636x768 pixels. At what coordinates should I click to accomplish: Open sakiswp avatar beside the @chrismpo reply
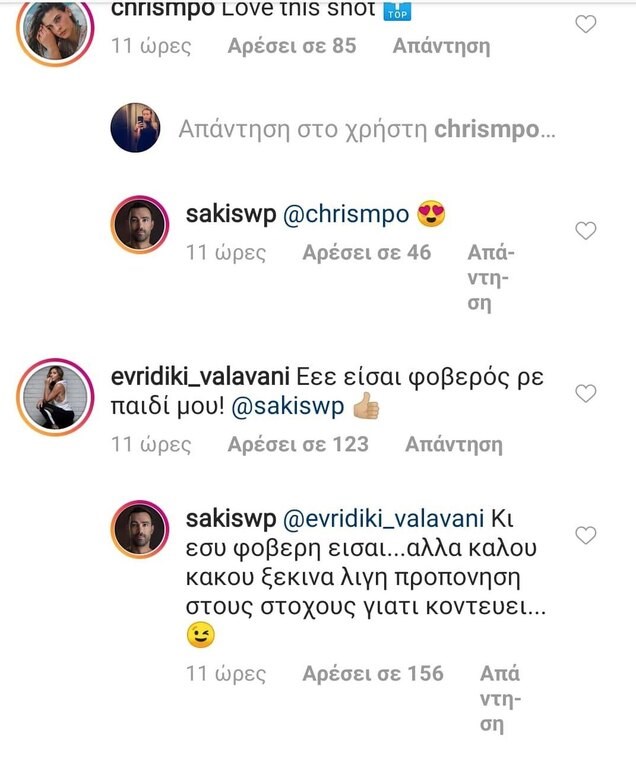click(140, 225)
